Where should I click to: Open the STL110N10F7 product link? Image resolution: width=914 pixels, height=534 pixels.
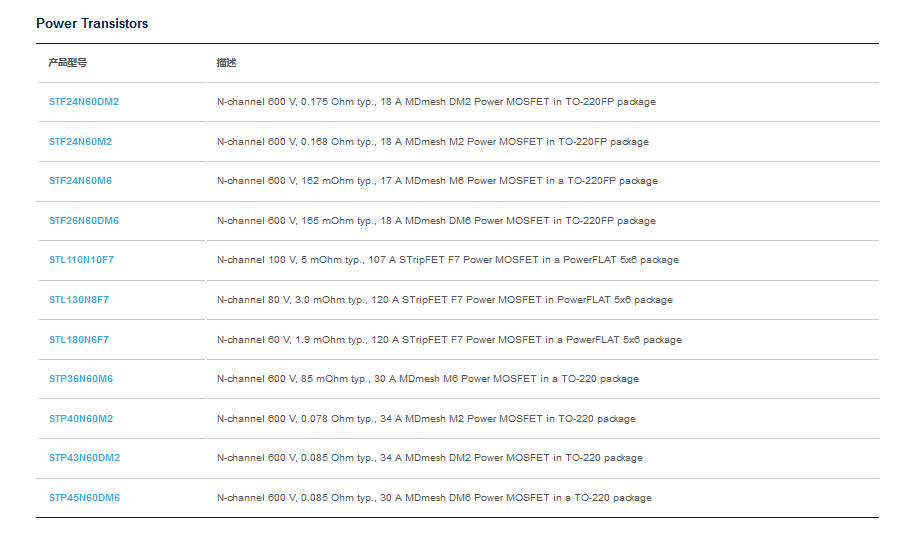(82, 260)
